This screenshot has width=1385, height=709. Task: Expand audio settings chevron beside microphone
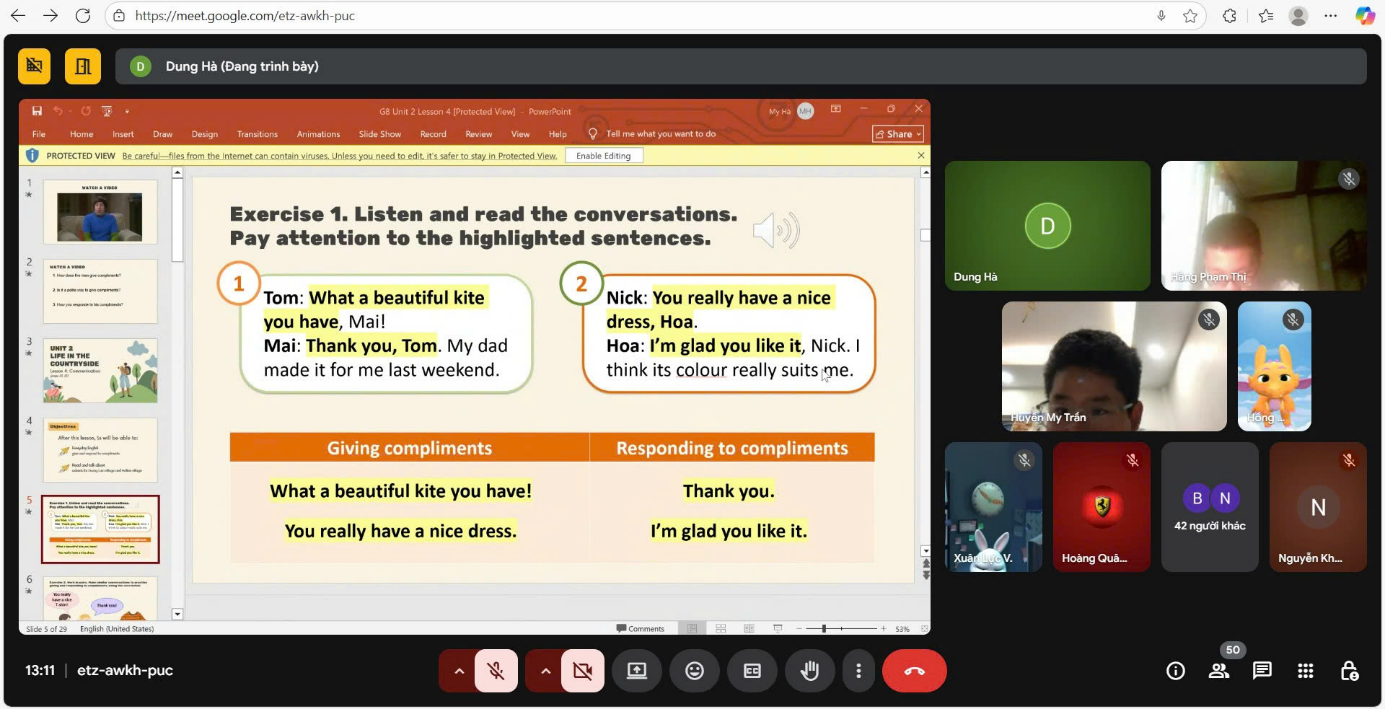pos(459,671)
